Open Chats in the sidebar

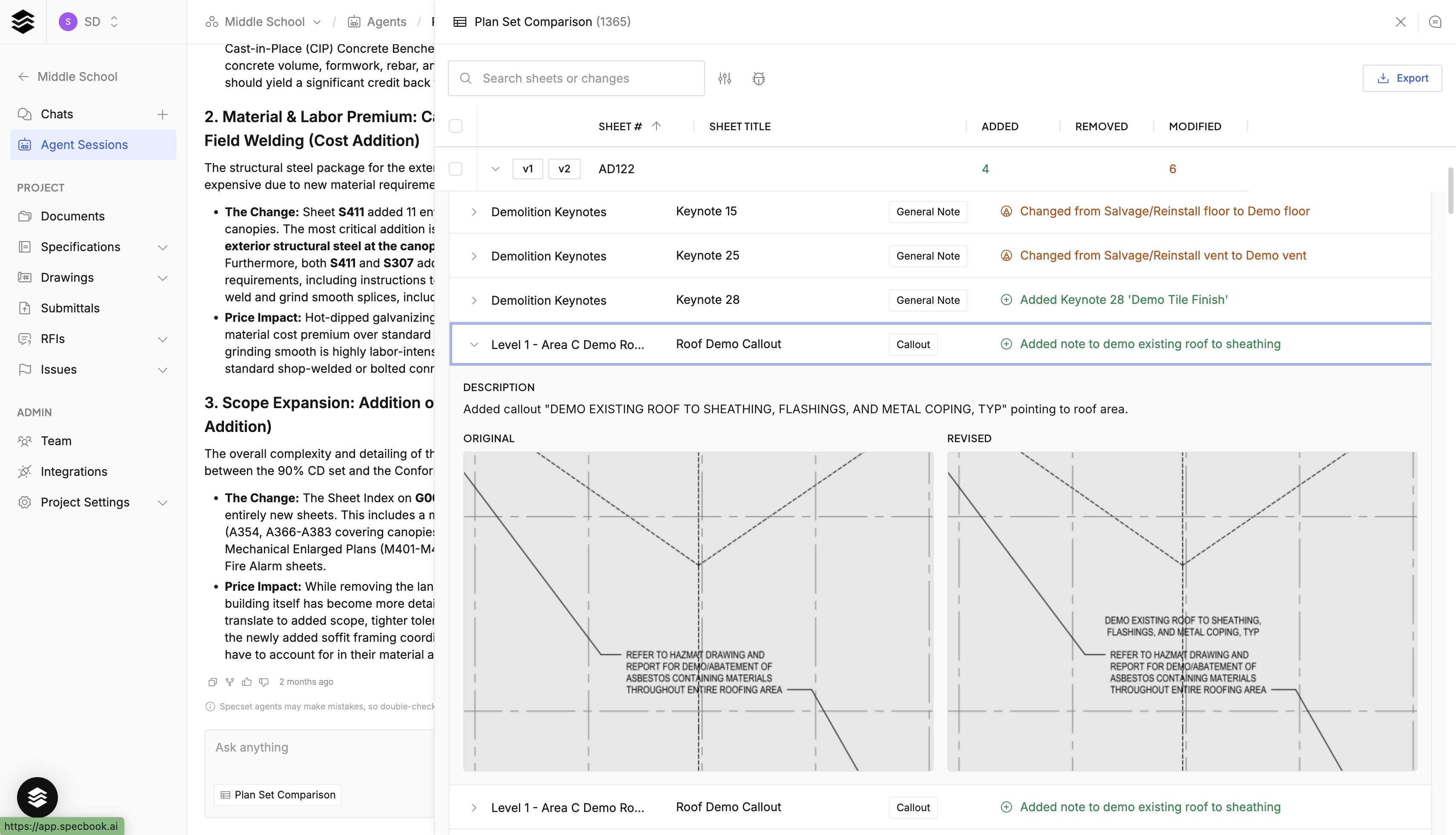tap(57, 114)
